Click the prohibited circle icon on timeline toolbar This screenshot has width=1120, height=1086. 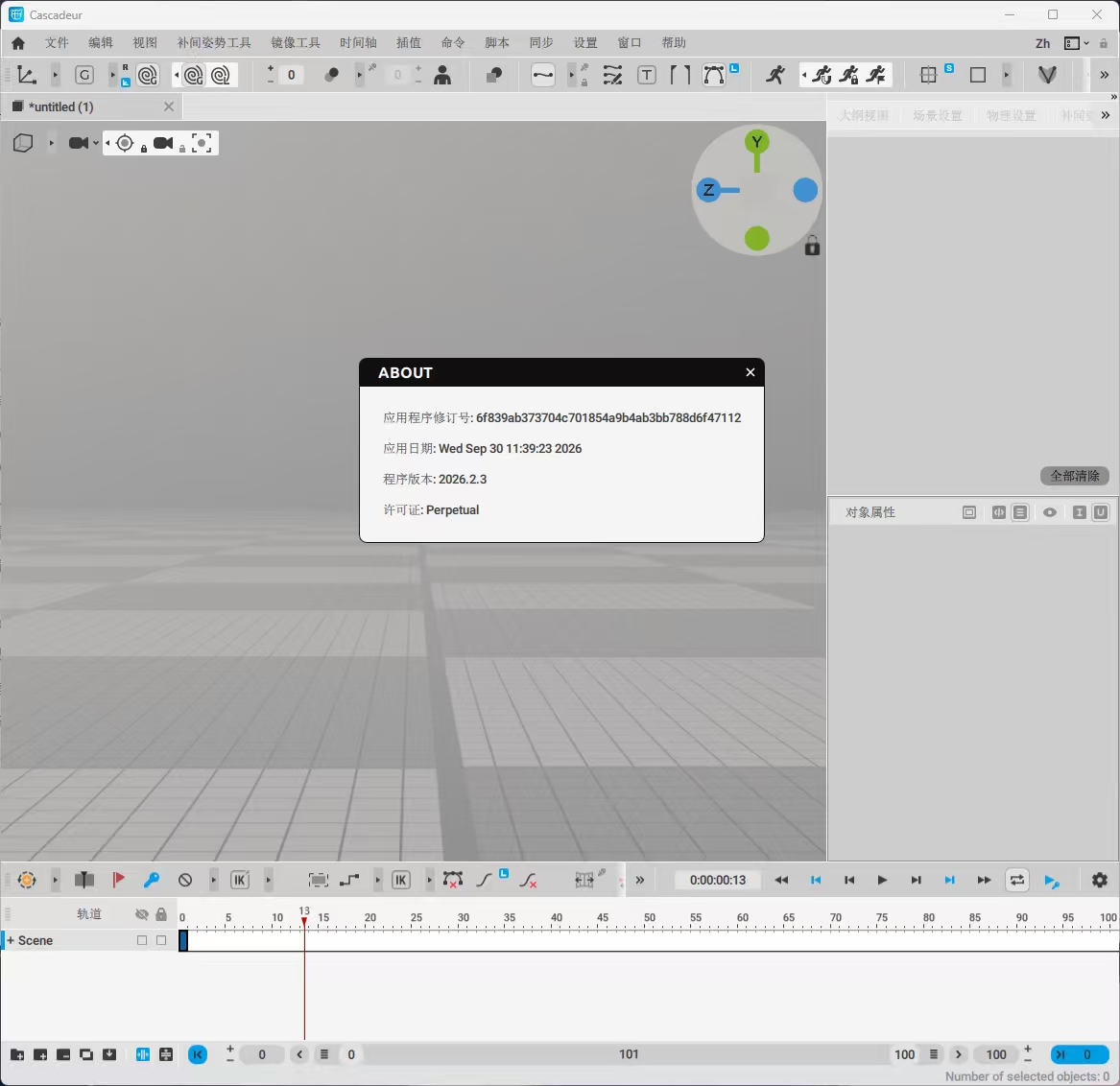[185, 880]
